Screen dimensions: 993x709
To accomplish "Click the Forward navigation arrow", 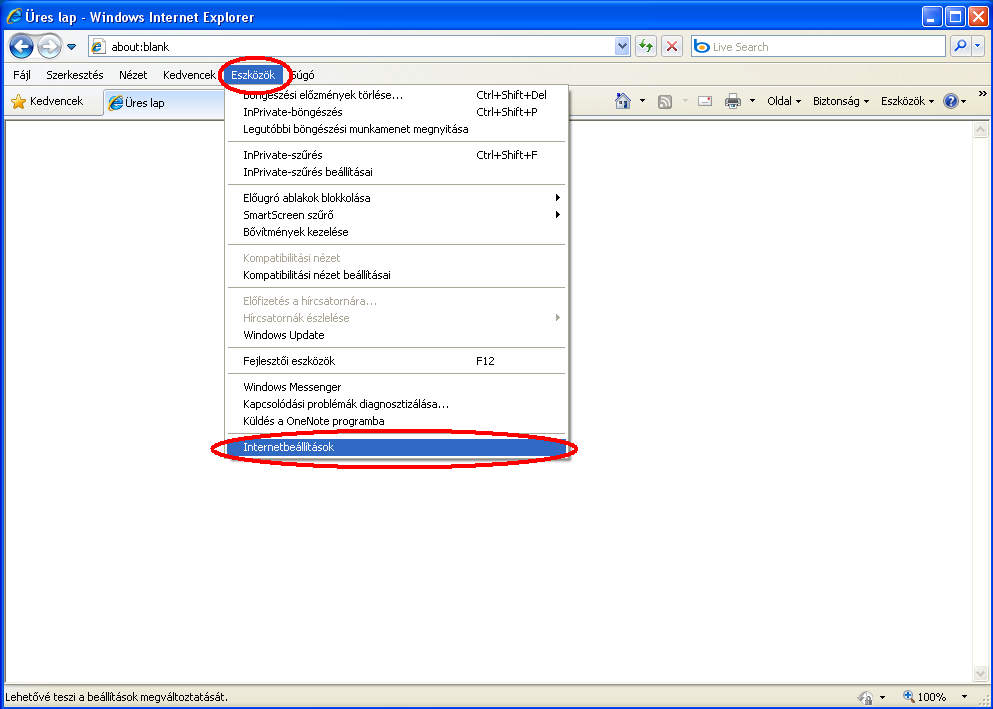I will point(49,46).
